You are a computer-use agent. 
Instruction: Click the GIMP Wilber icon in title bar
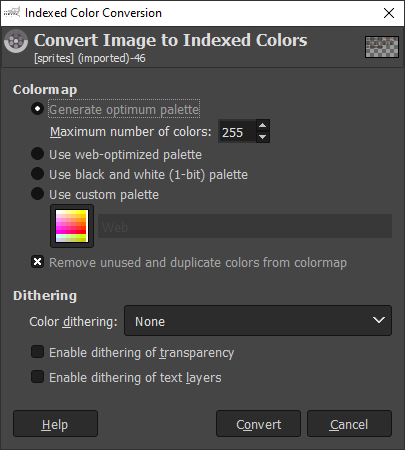[x=12, y=13]
